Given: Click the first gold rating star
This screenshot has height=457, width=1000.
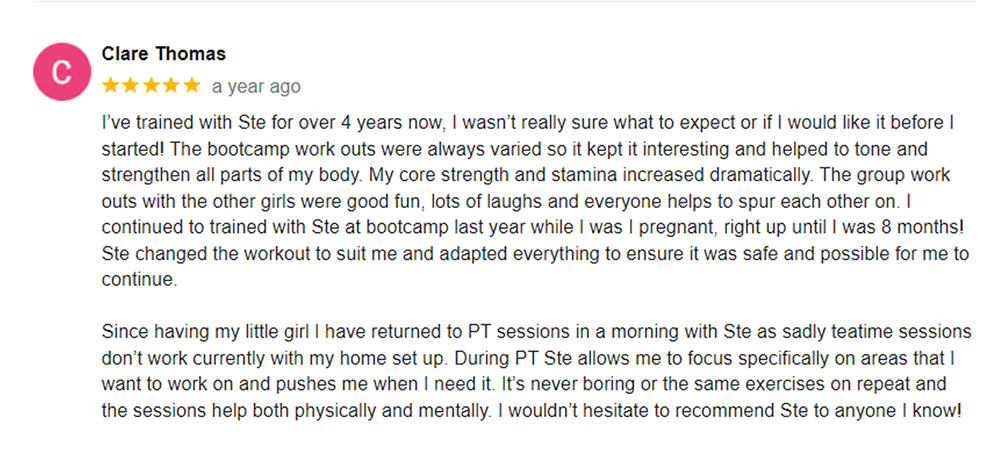Looking at the screenshot, I should (x=110, y=85).
